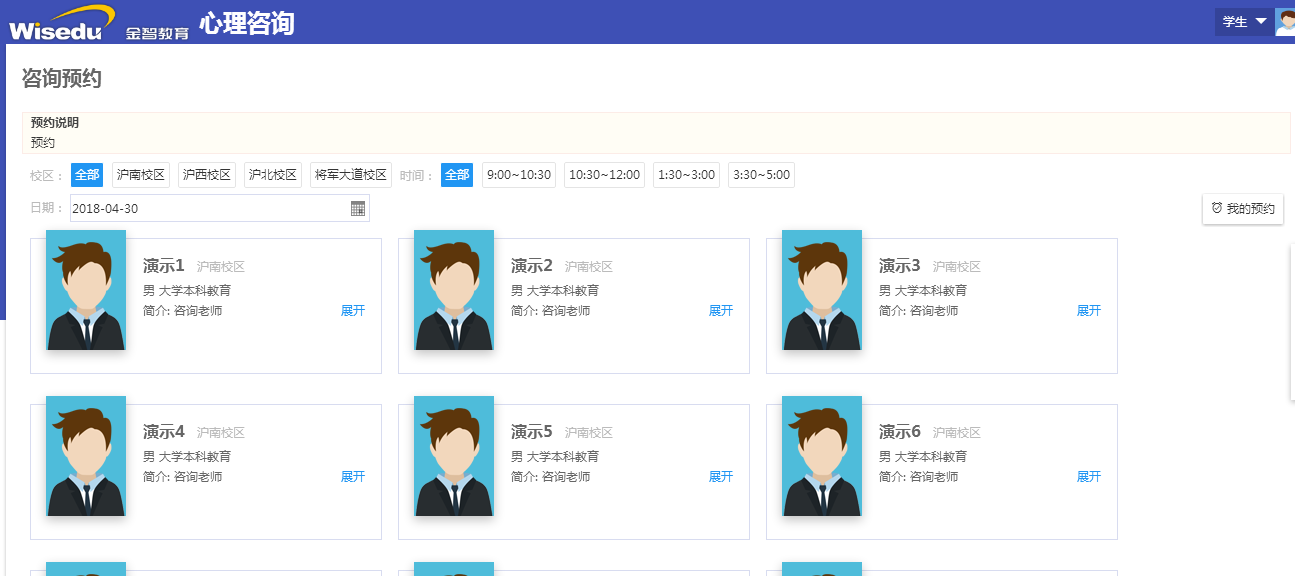Viewport: 1295px width, 576px height.
Task: Click counselor name 演示1
Action: [x=164, y=266]
